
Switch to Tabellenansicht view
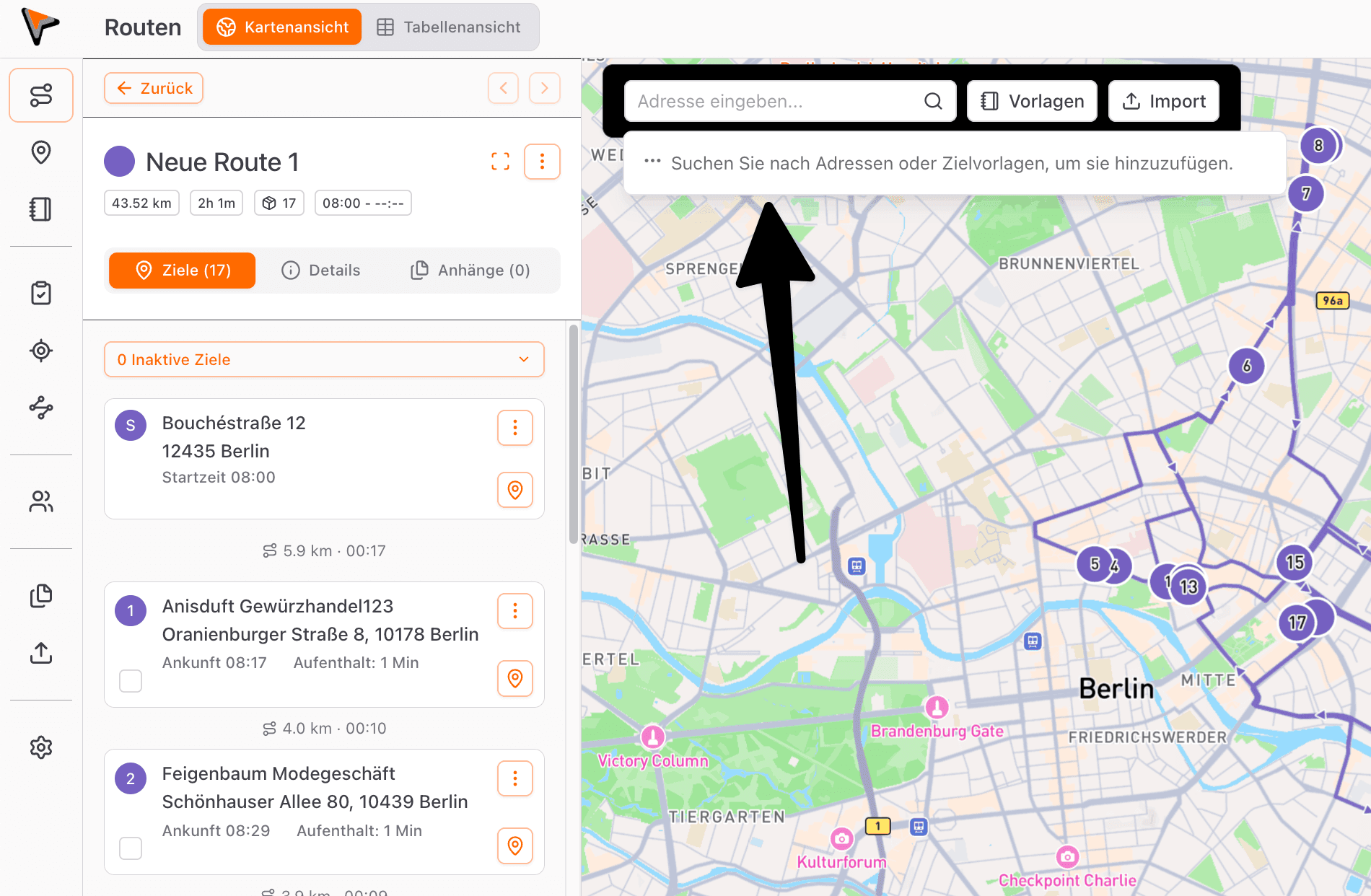click(x=449, y=27)
